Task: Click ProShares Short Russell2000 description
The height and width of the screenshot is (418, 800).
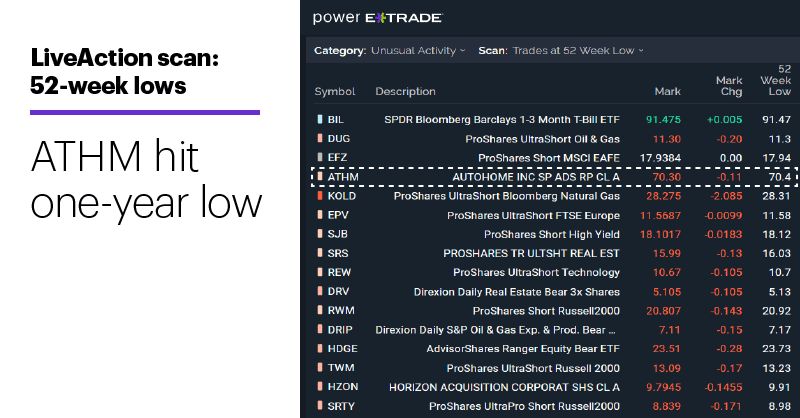Action: tap(546, 311)
